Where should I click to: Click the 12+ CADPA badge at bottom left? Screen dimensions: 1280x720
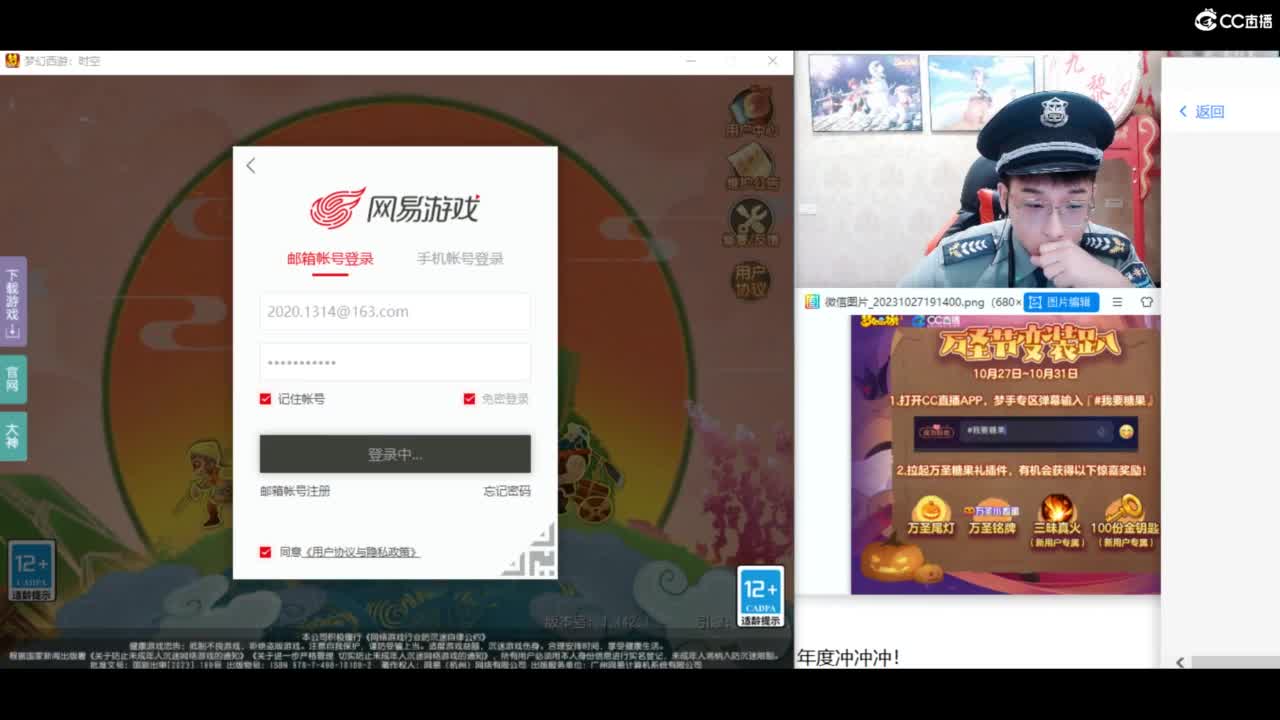pos(32,571)
